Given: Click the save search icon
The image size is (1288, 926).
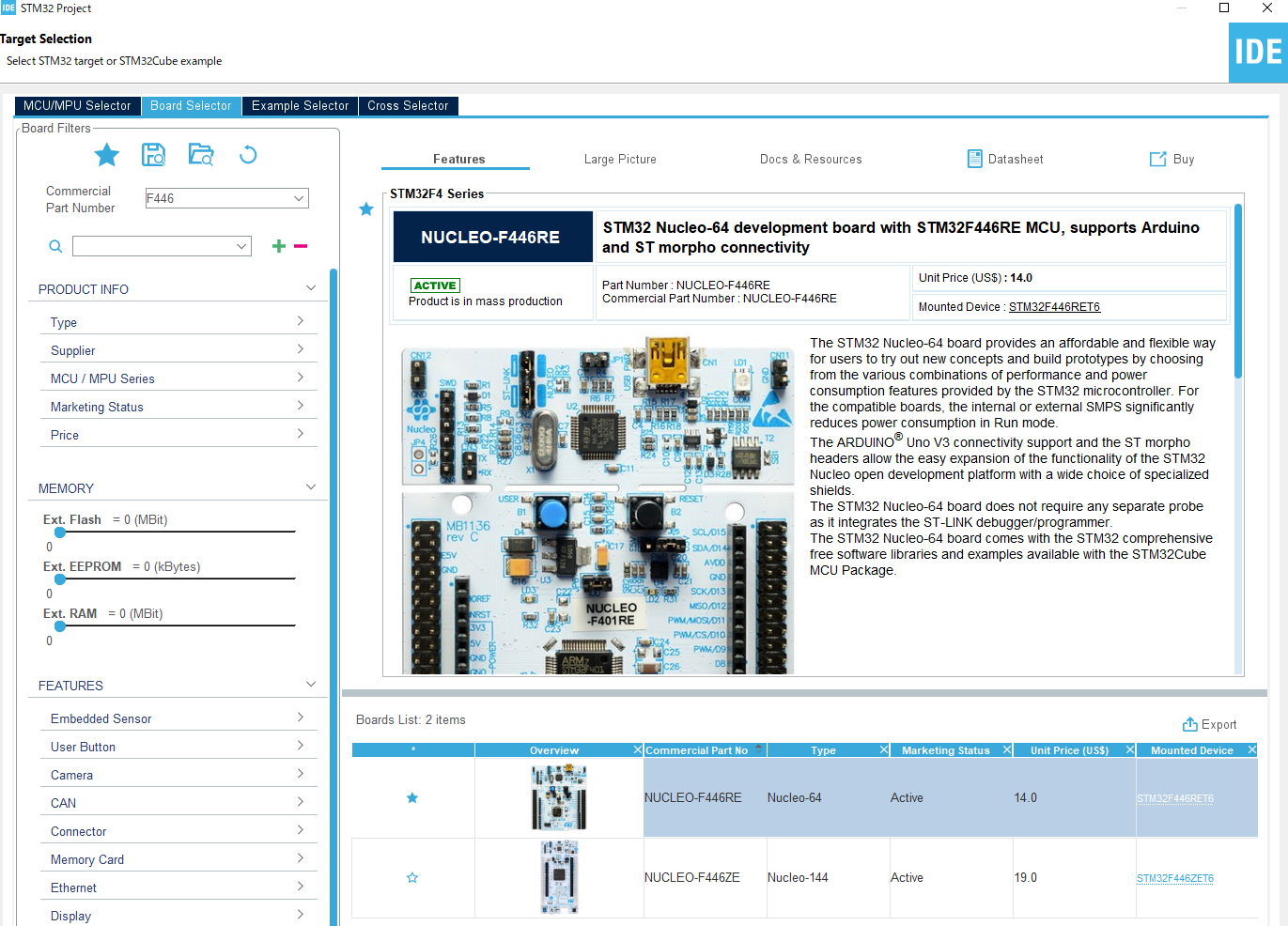Looking at the screenshot, I should [x=154, y=155].
